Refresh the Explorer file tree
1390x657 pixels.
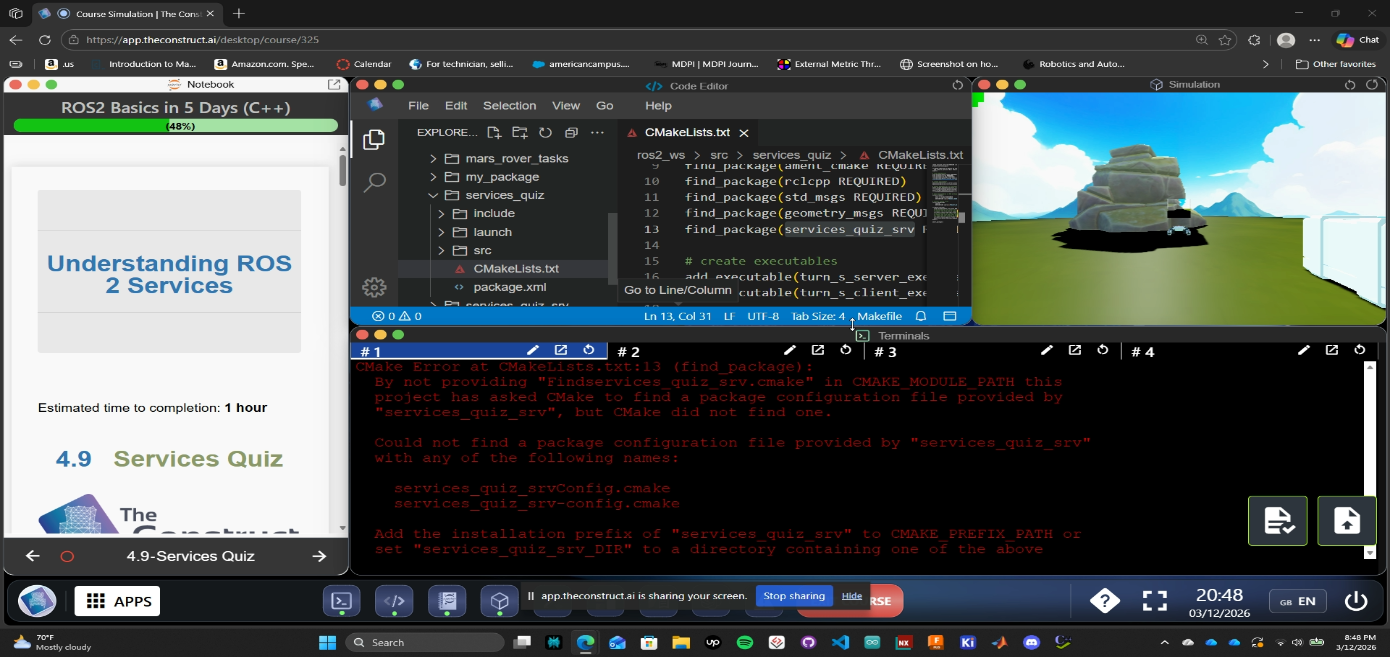point(545,132)
